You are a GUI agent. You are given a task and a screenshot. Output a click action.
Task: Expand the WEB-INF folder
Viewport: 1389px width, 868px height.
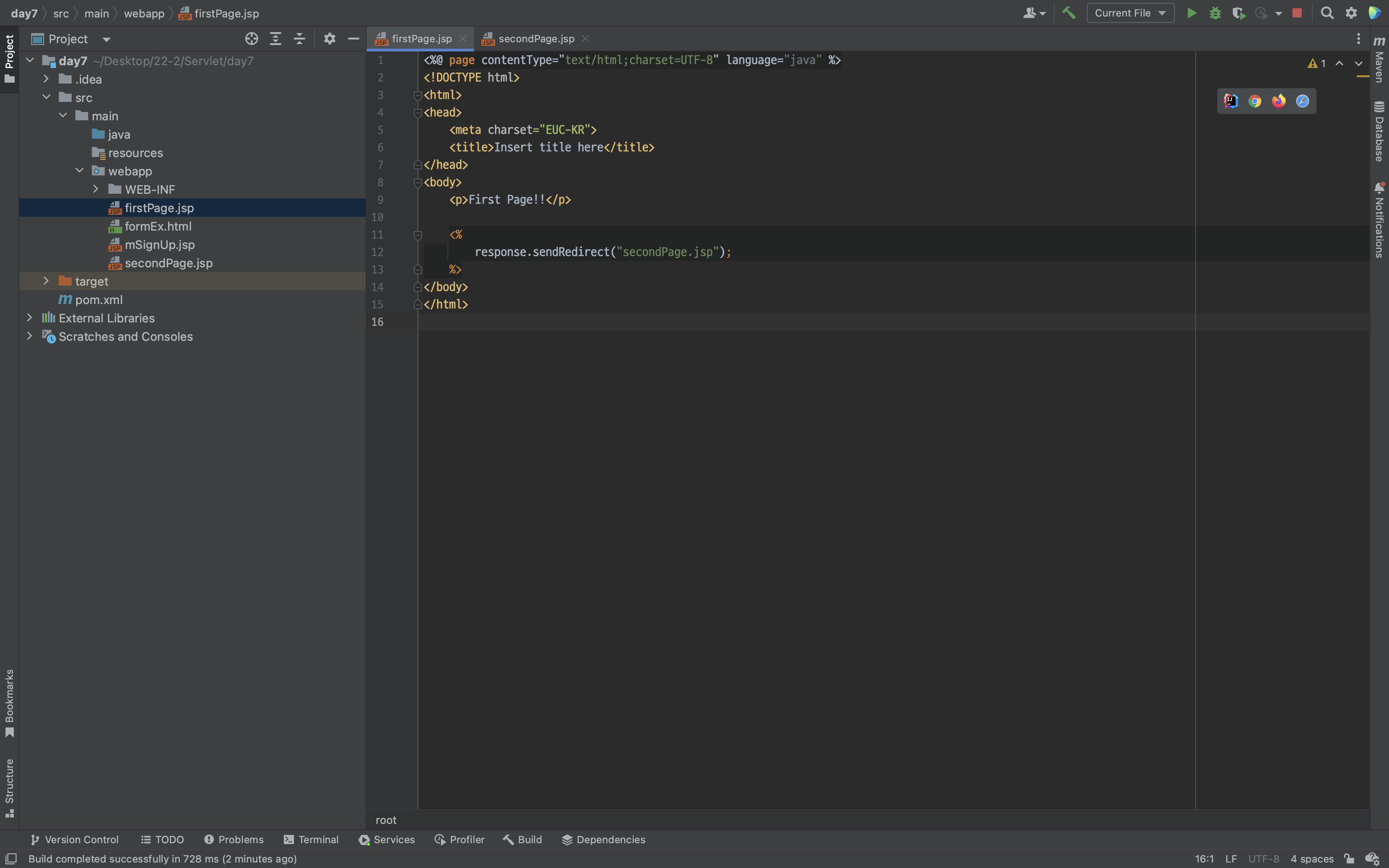(x=96, y=189)
